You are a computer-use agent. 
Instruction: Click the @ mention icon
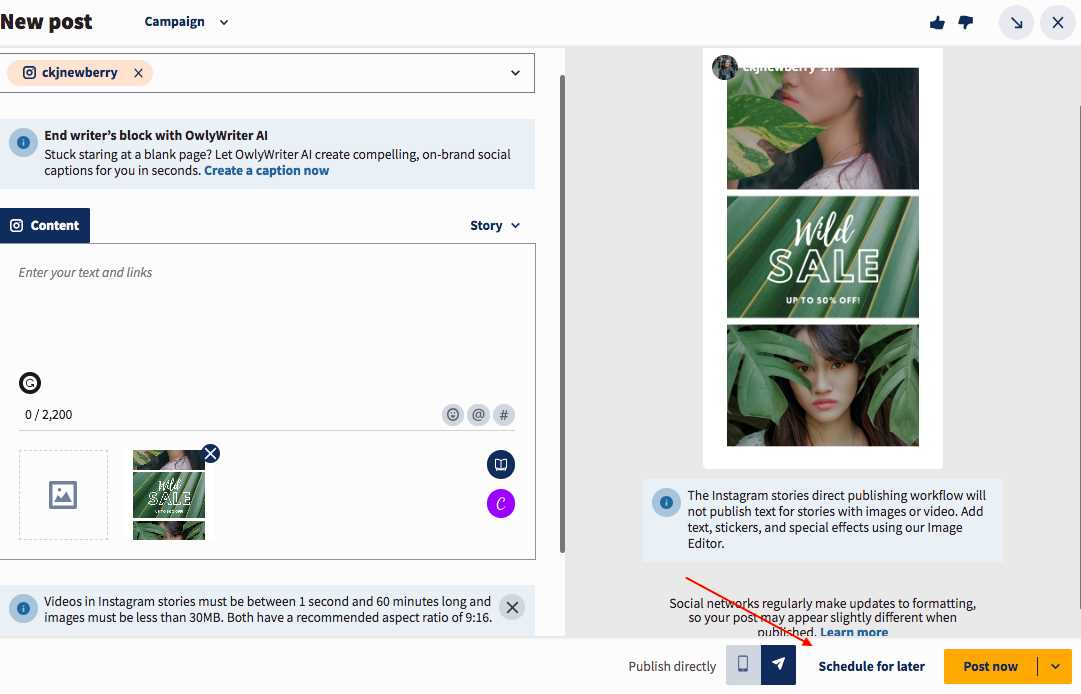point(478,415)
